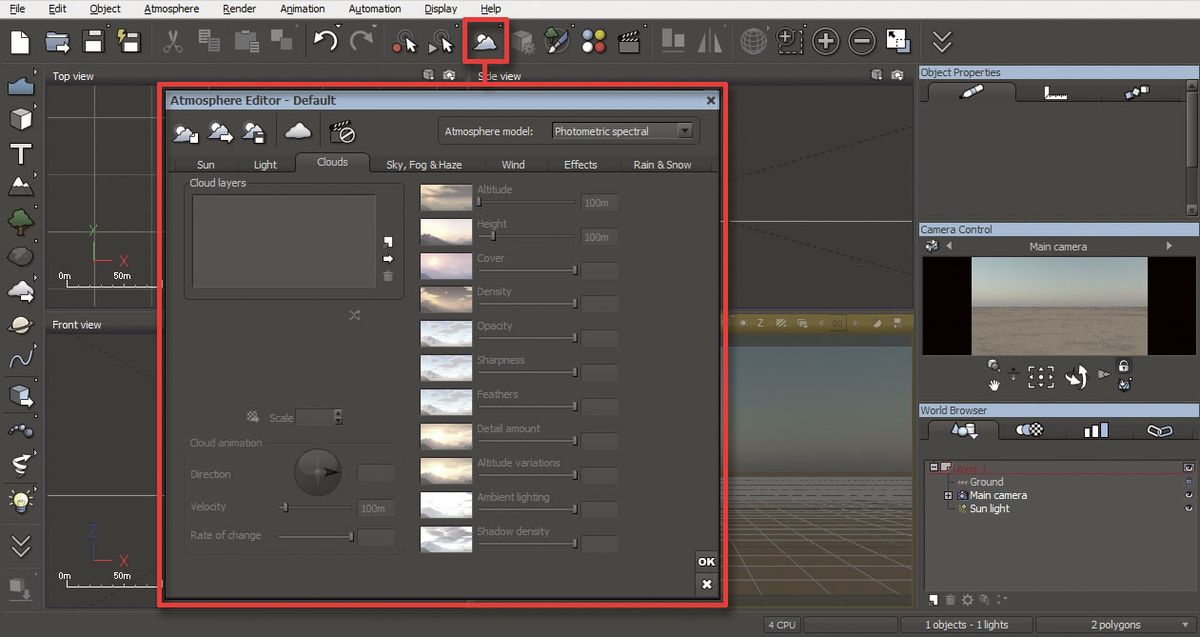Image resolution: width=1200 pixels, height=637 pixels.
Task: Expand the camera selector arrow in Camera Control
Action: [x=1168, y=245]
